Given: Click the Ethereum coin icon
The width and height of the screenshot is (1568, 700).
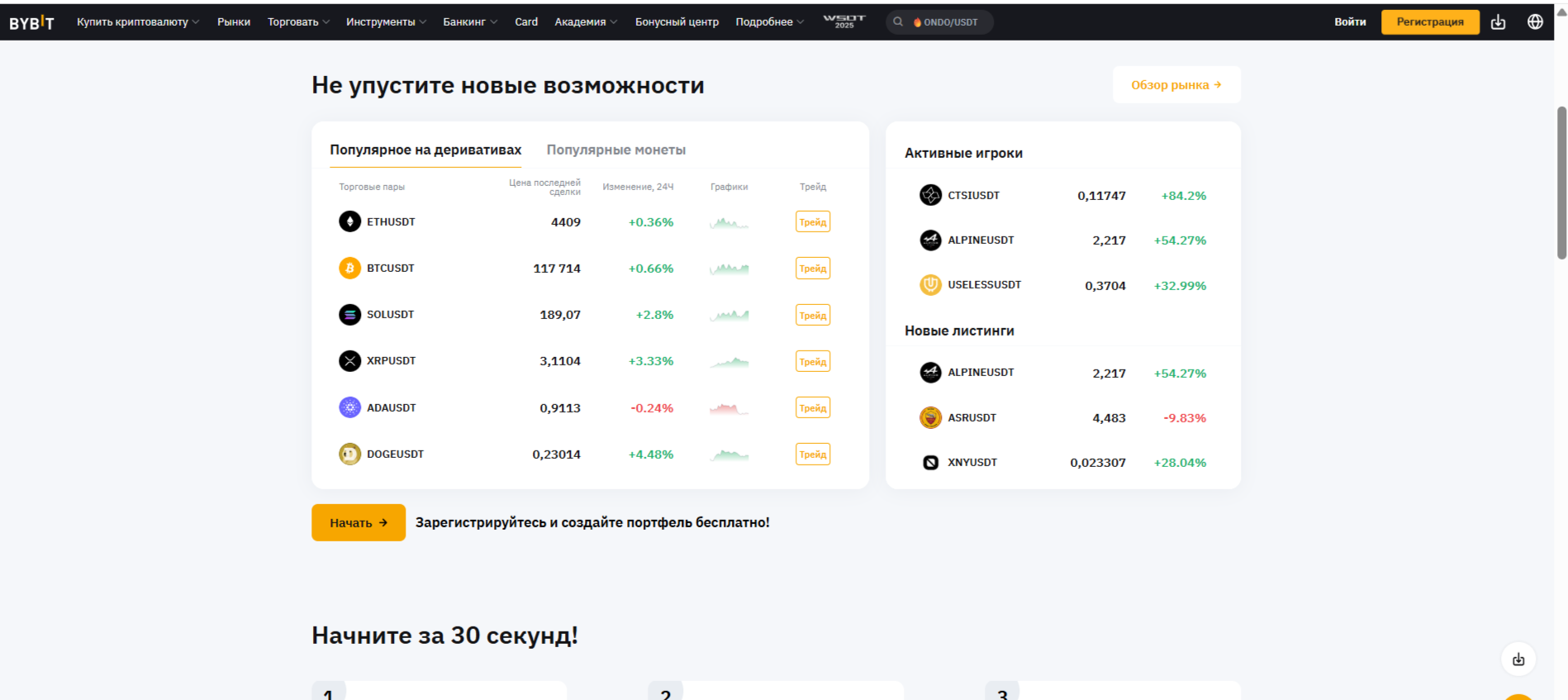Looking at the screenshot, I should 350,221.
